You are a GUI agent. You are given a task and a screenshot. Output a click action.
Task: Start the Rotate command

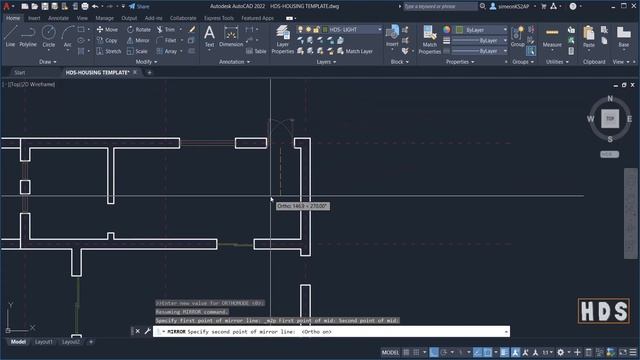139,29
